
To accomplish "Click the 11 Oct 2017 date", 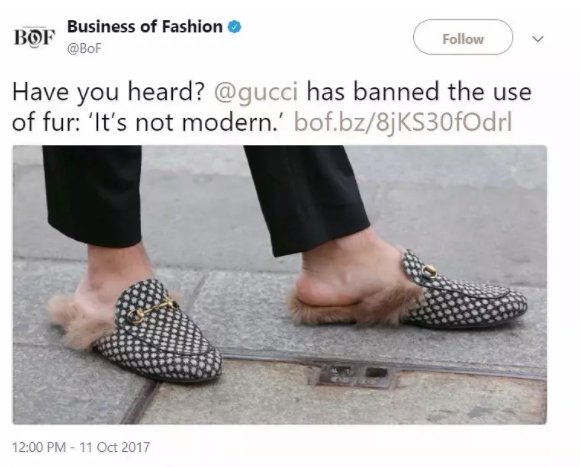I will (115, 447).
